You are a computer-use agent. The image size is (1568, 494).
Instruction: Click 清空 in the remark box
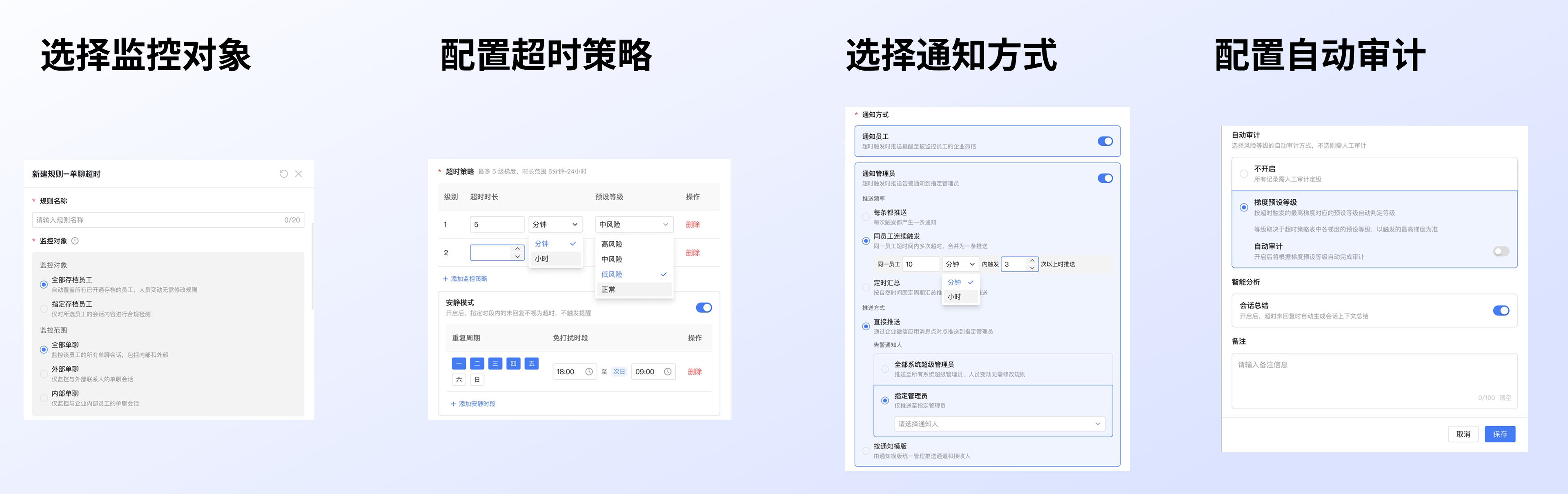click(1505, 398)
